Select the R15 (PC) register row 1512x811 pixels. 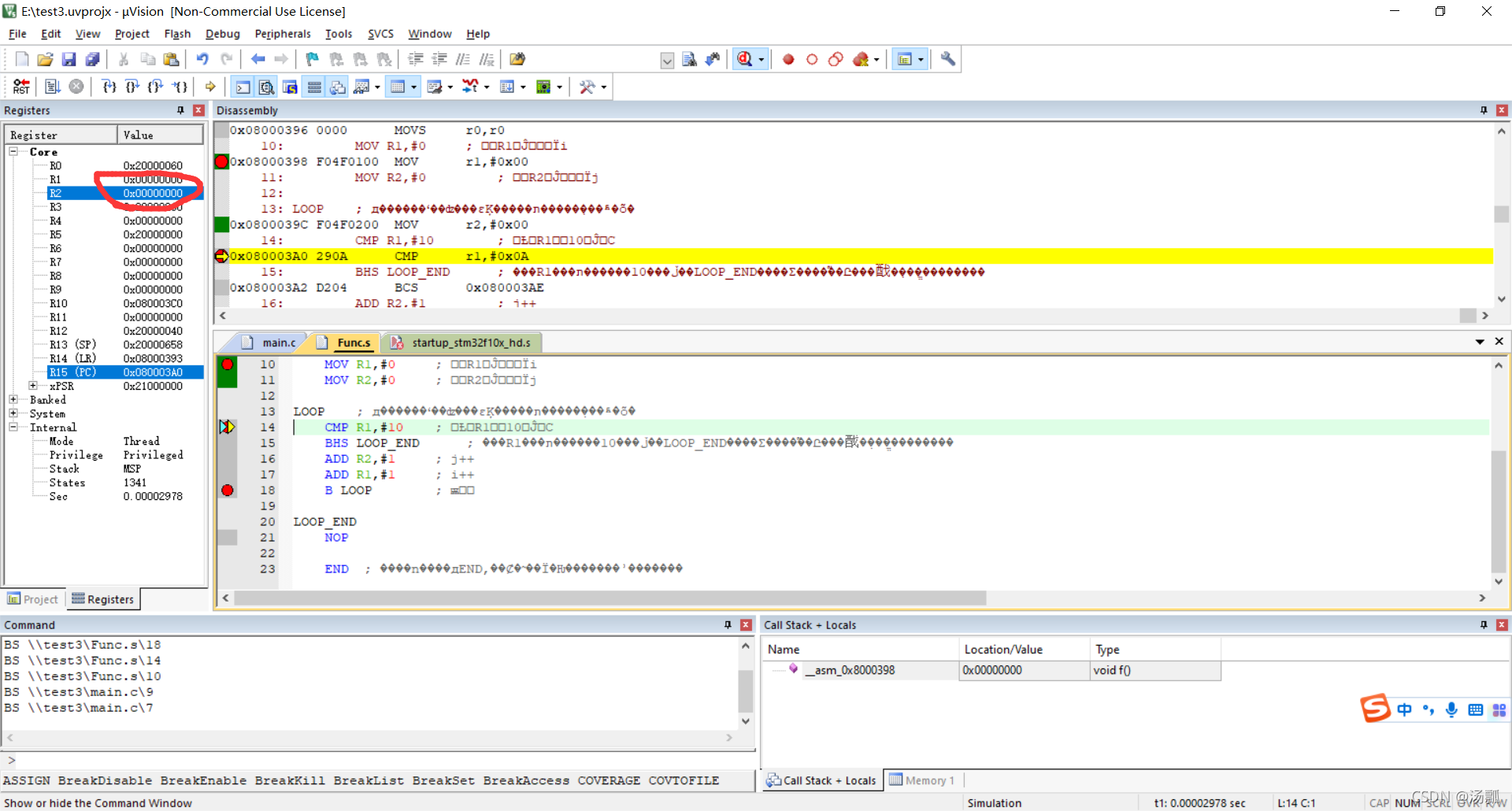pos(126,372)
